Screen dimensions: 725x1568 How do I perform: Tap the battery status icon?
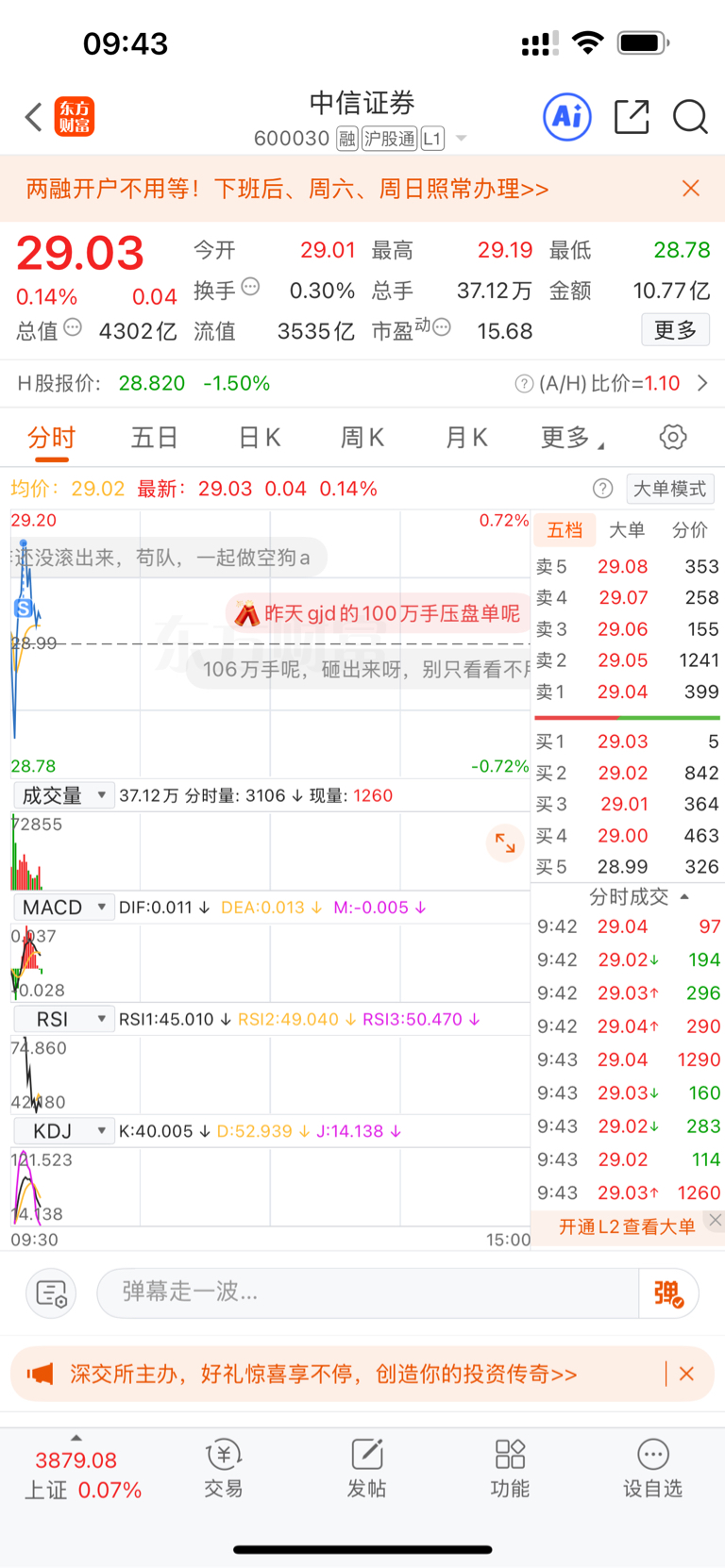[643, 42]
